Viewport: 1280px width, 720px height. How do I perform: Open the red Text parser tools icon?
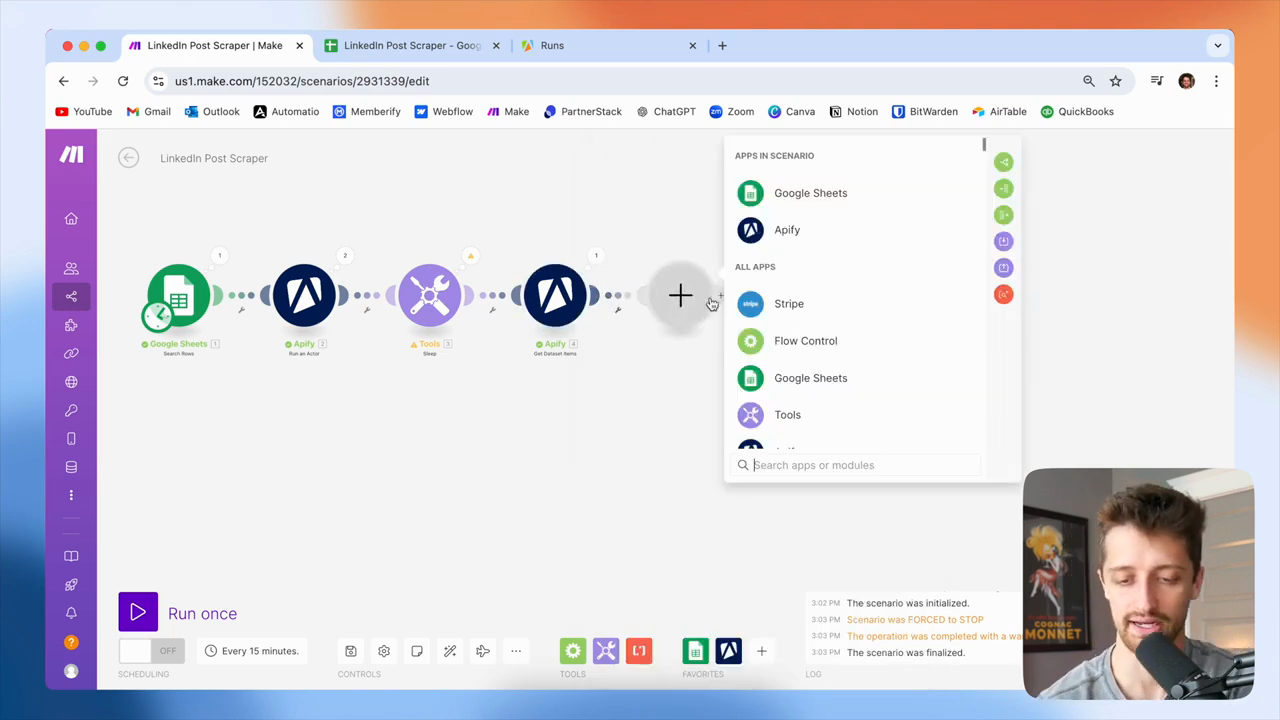(639, 651)
